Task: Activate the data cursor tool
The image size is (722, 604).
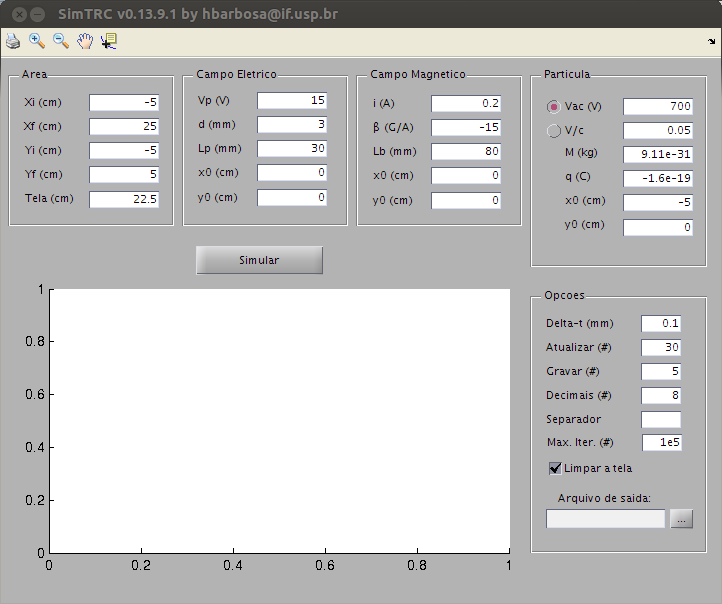Action: 109,41
